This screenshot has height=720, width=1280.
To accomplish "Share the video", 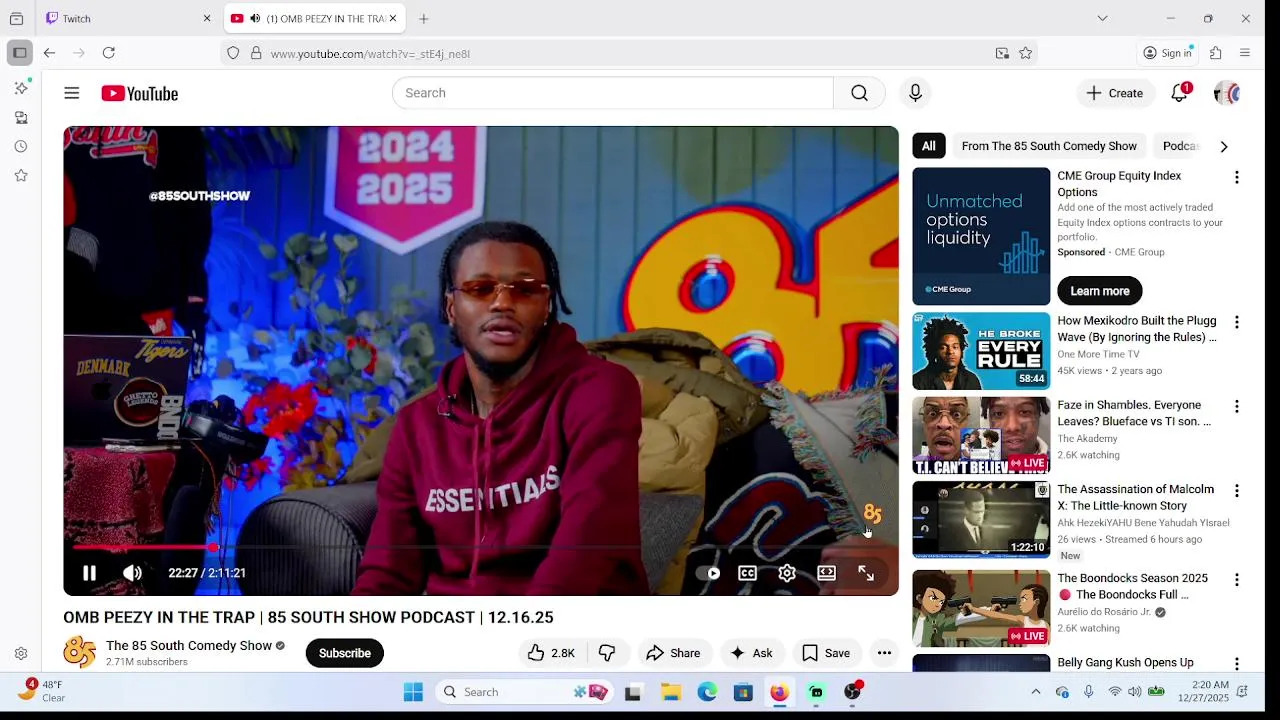I will point(673,653).
